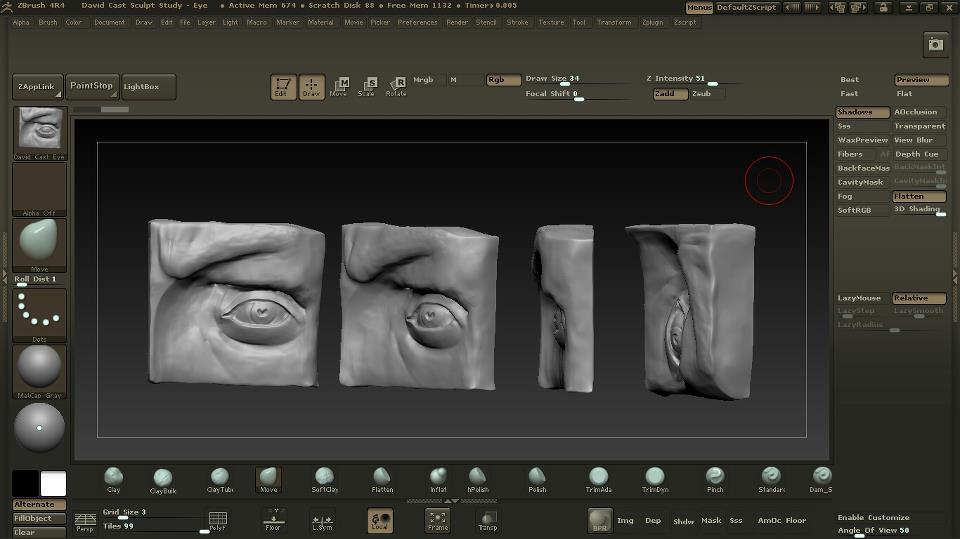
Task: Open the MatCap Gray material selector
Action: 39,371
